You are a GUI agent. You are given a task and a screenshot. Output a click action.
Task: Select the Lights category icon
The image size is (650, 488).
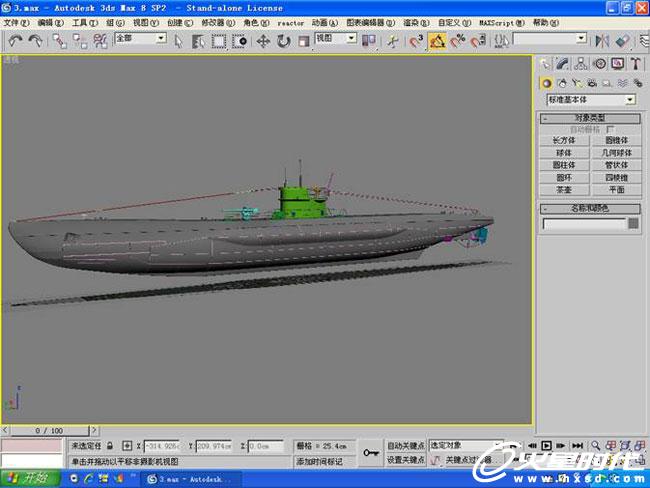(x=577, y=83)
